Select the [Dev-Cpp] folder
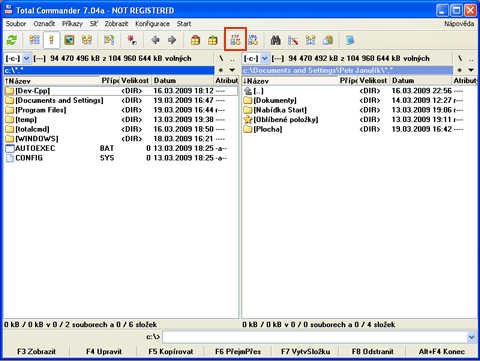Viewport: 480px width, 361px height. pos(121,91)
